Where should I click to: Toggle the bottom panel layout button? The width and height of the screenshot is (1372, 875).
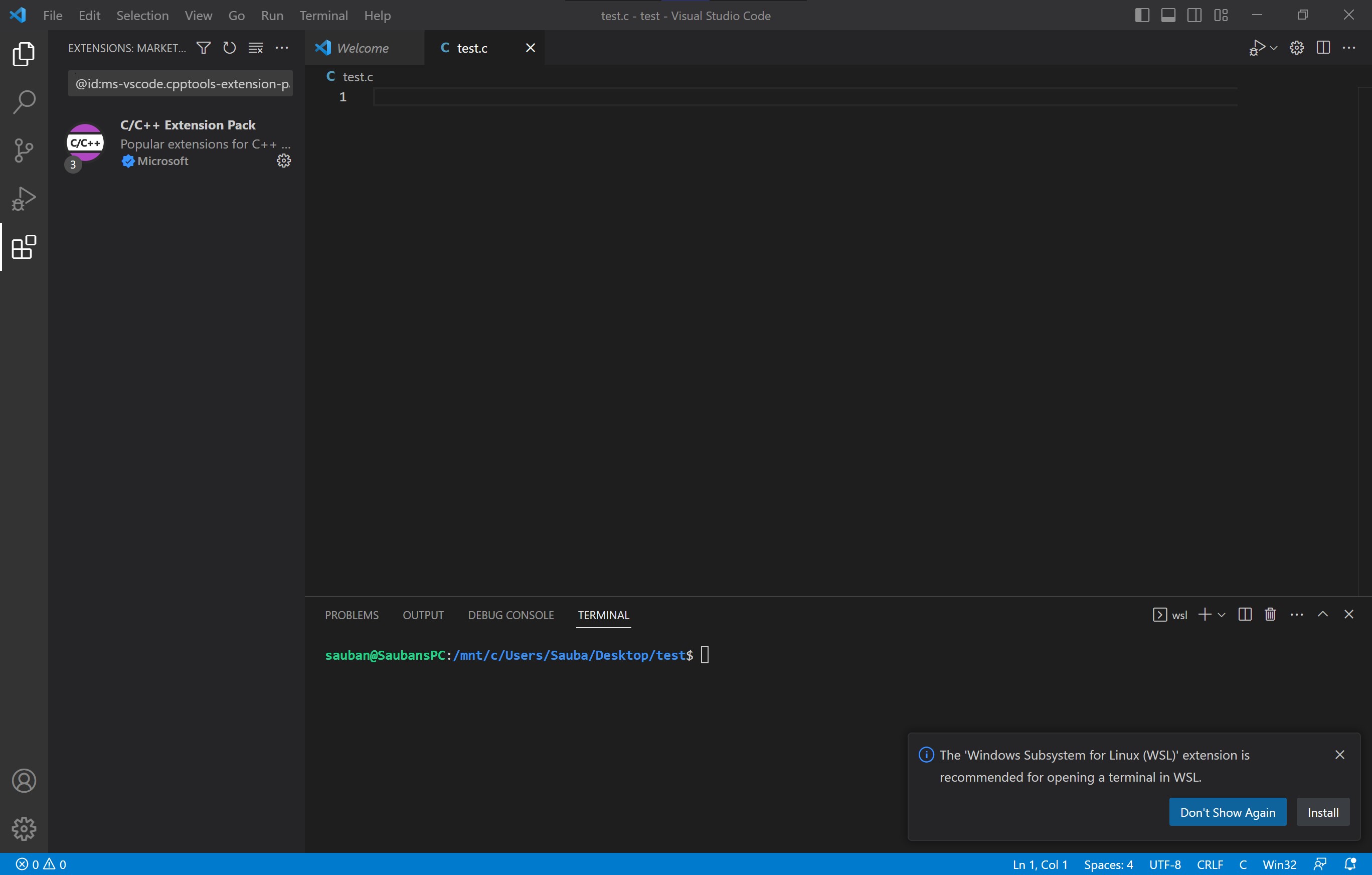coord(1168,16)
